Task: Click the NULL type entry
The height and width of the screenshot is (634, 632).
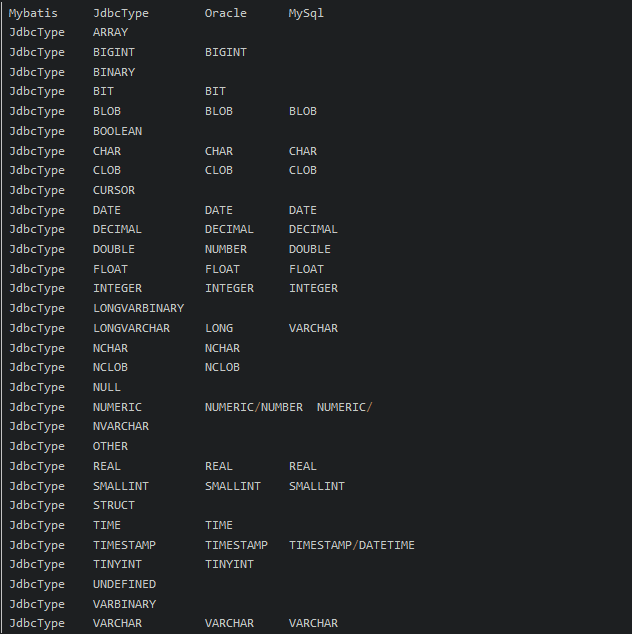Action: 107,387
